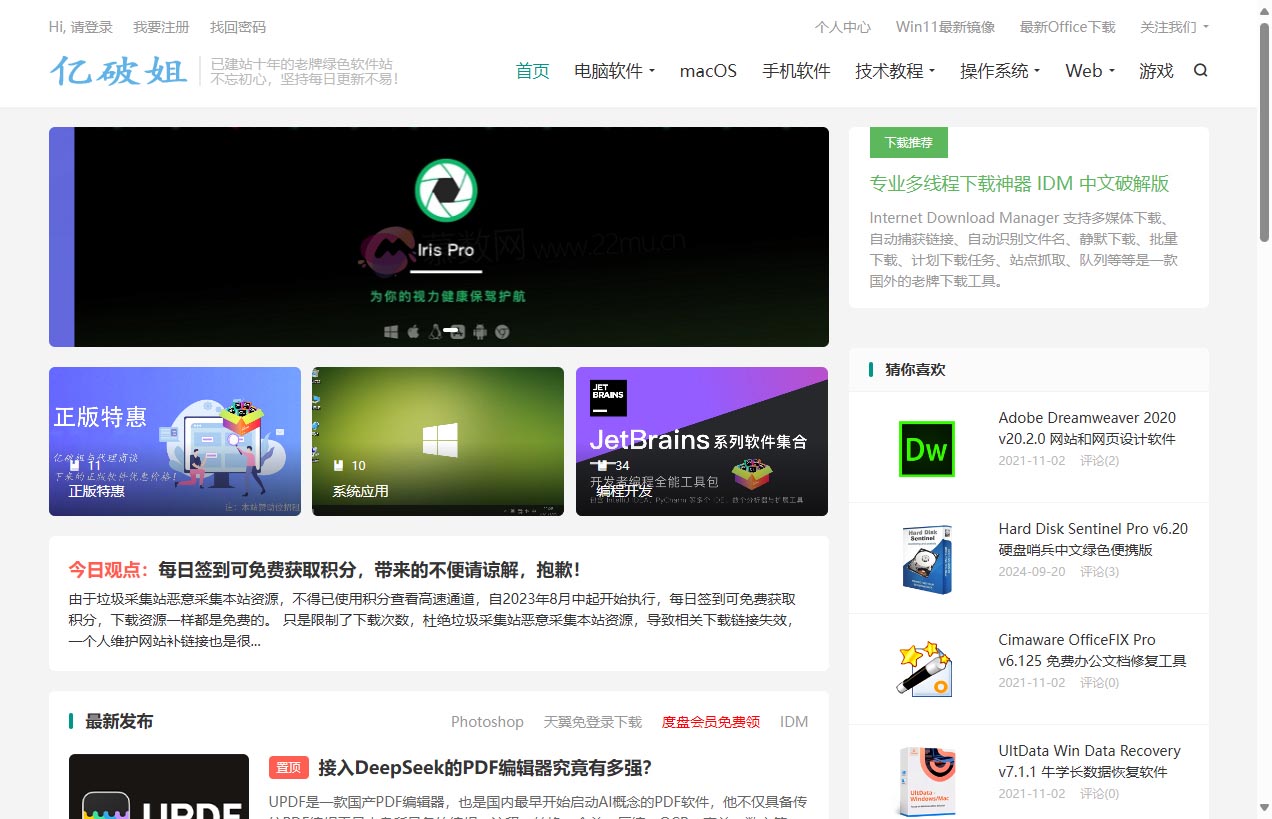Click the page's vertical scrollbar

(1264, 400)
